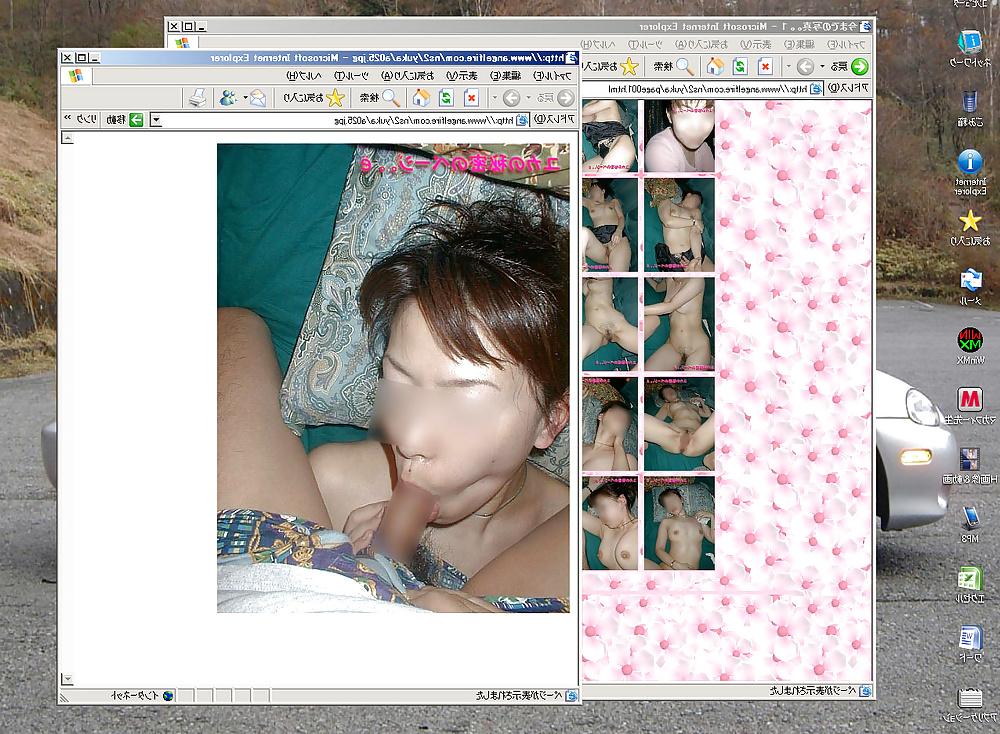Screen dimensions: 1000x734
Task: Open the front window address bar dropdown arrow
Action: pos(156,120)
